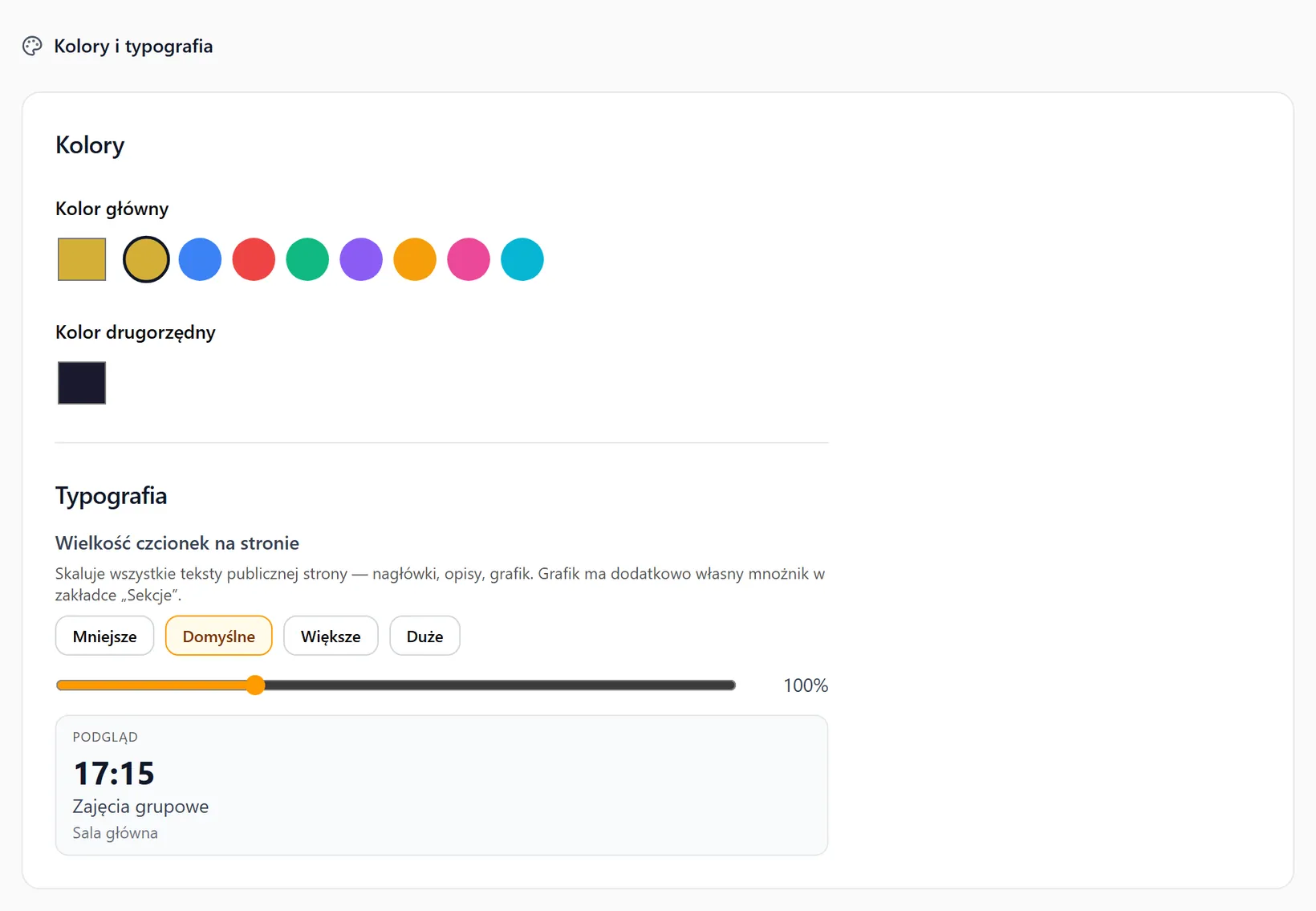The height and width of the screenshot is (911, 1316).
Task: Open the dark secondary color picker swatch
Action: point(82,383)
